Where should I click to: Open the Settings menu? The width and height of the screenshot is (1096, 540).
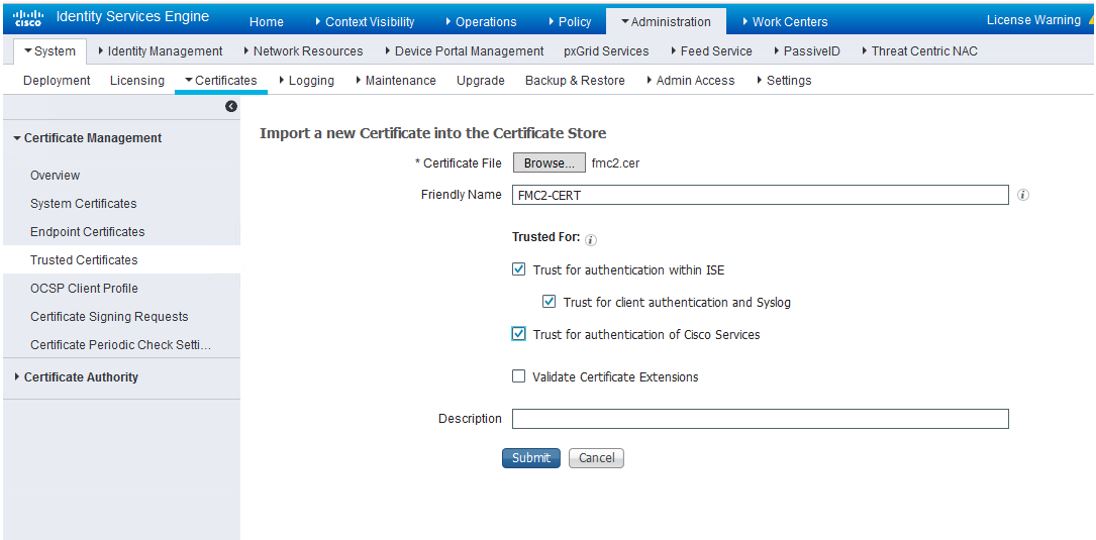(x=784, y=80)
